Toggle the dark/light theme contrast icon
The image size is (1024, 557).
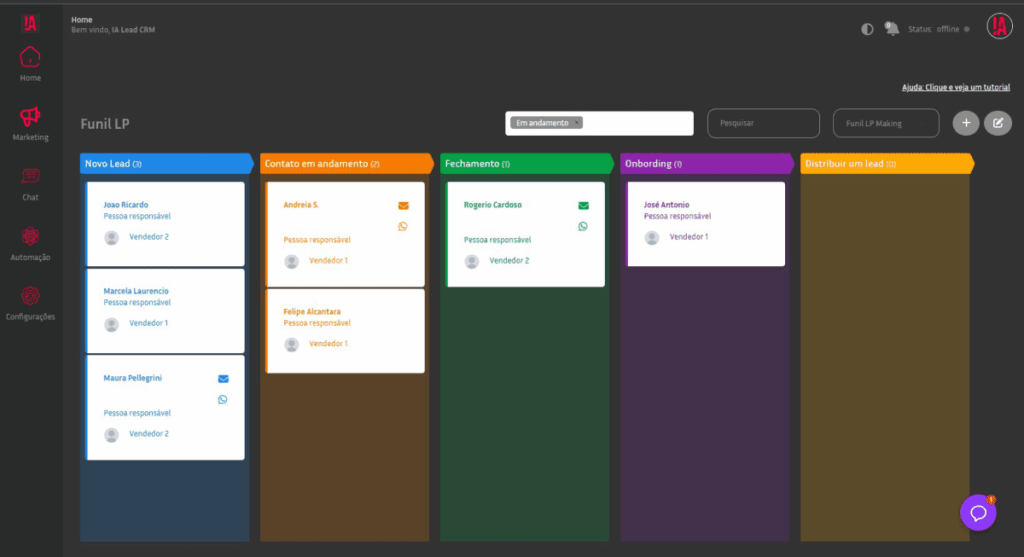867,29
